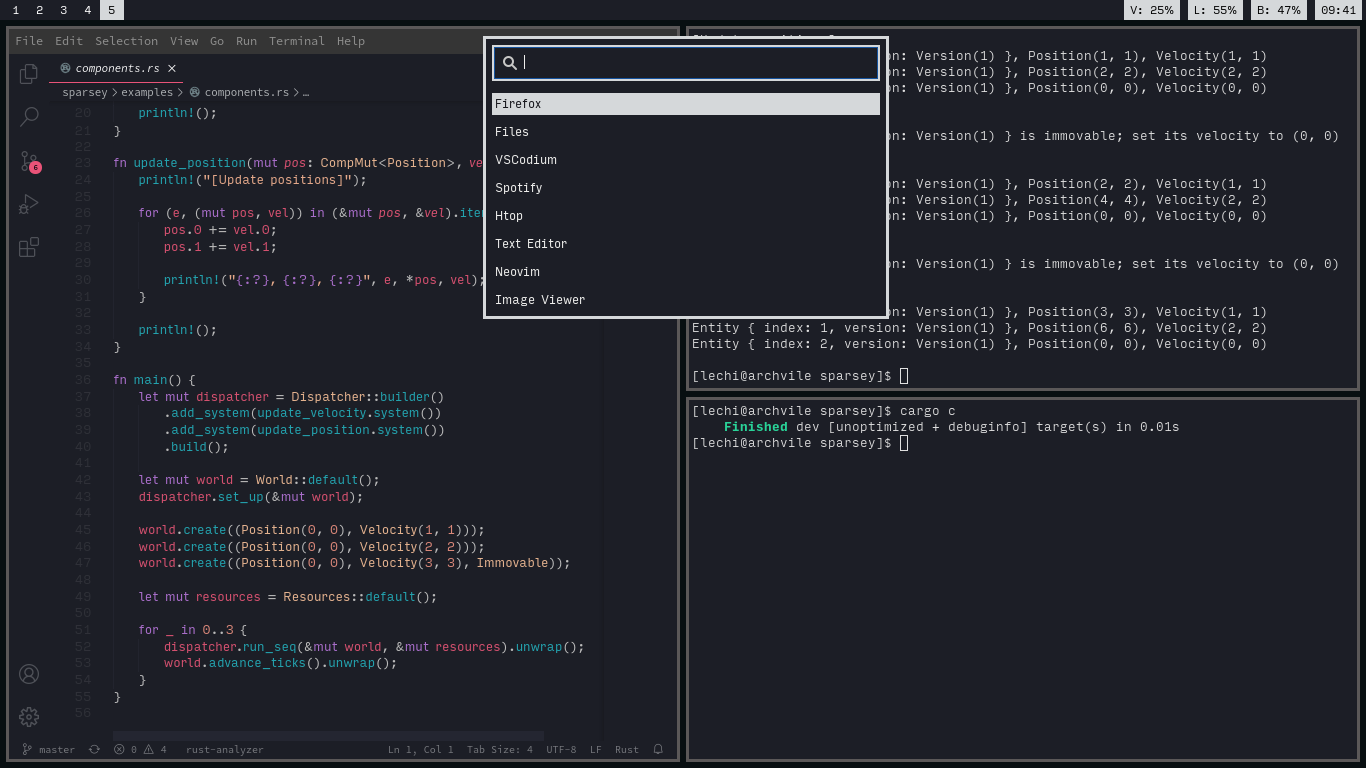1366x768 pixels.
Task: Open the Extensions view
Action: [x=29, y=247]
